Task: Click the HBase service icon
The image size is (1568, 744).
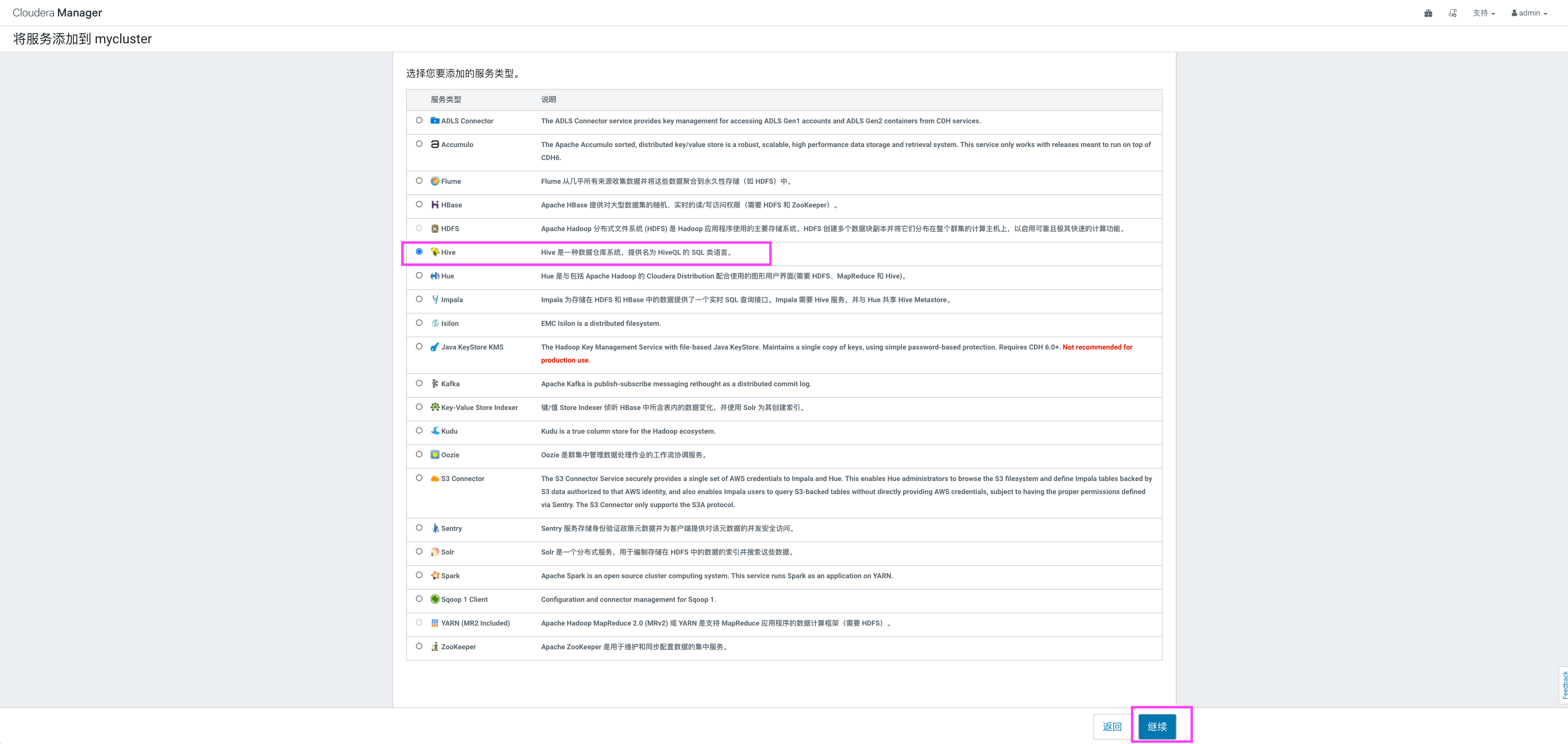Action: coord(435,205)
